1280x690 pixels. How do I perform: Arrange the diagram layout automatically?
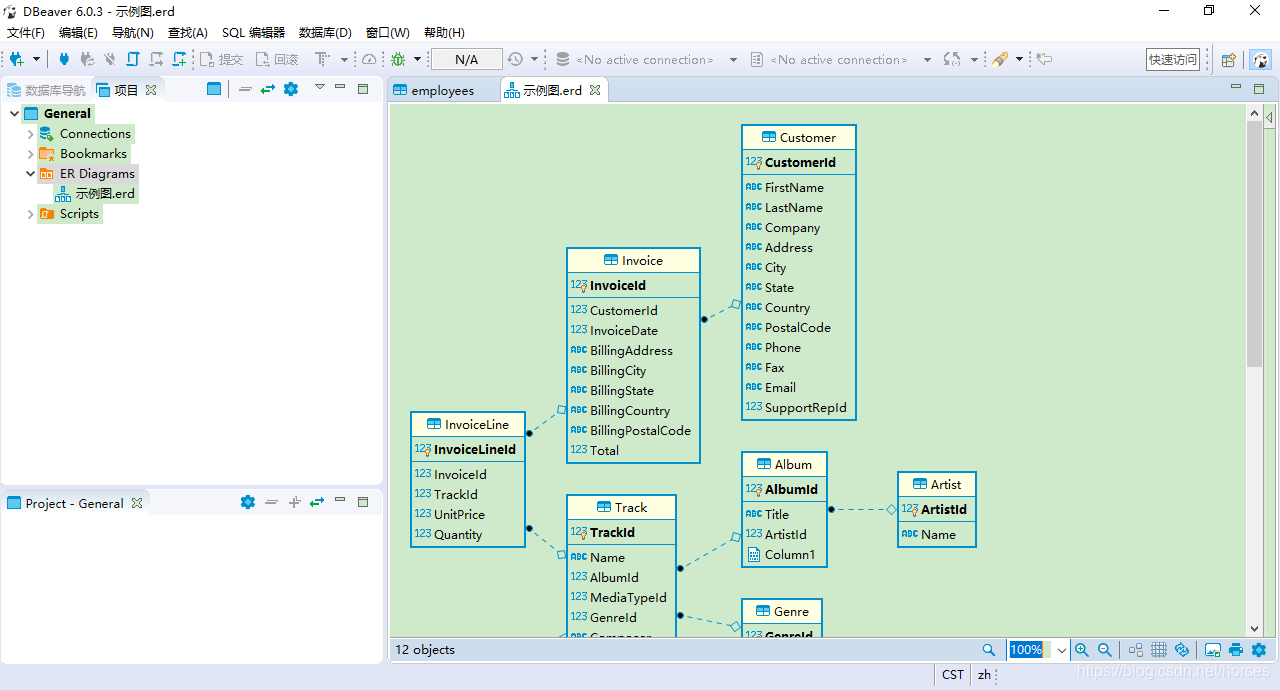point(1136,650)
